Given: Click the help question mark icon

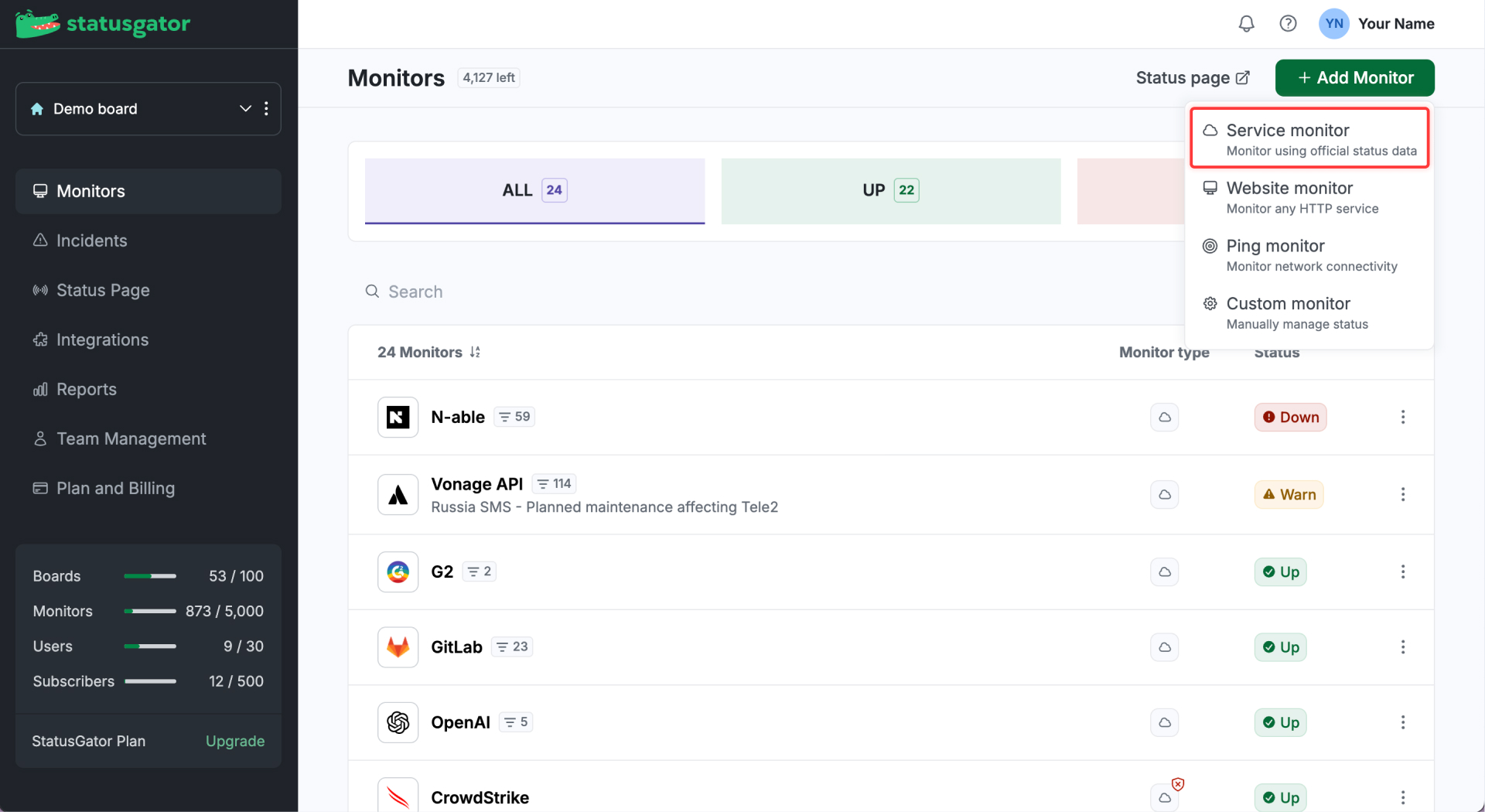Looking at the screenshot, I should [x=1288, y=24].
